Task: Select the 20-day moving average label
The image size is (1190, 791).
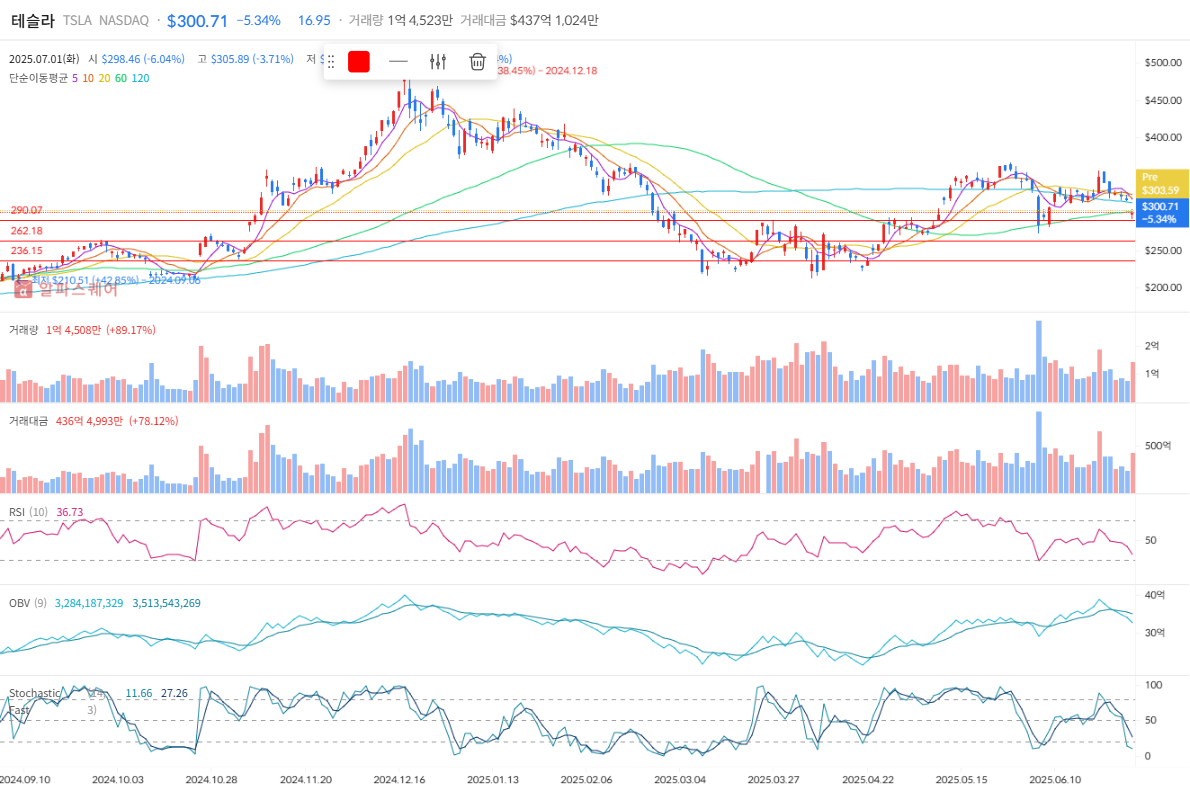Action: pos(105,78)
